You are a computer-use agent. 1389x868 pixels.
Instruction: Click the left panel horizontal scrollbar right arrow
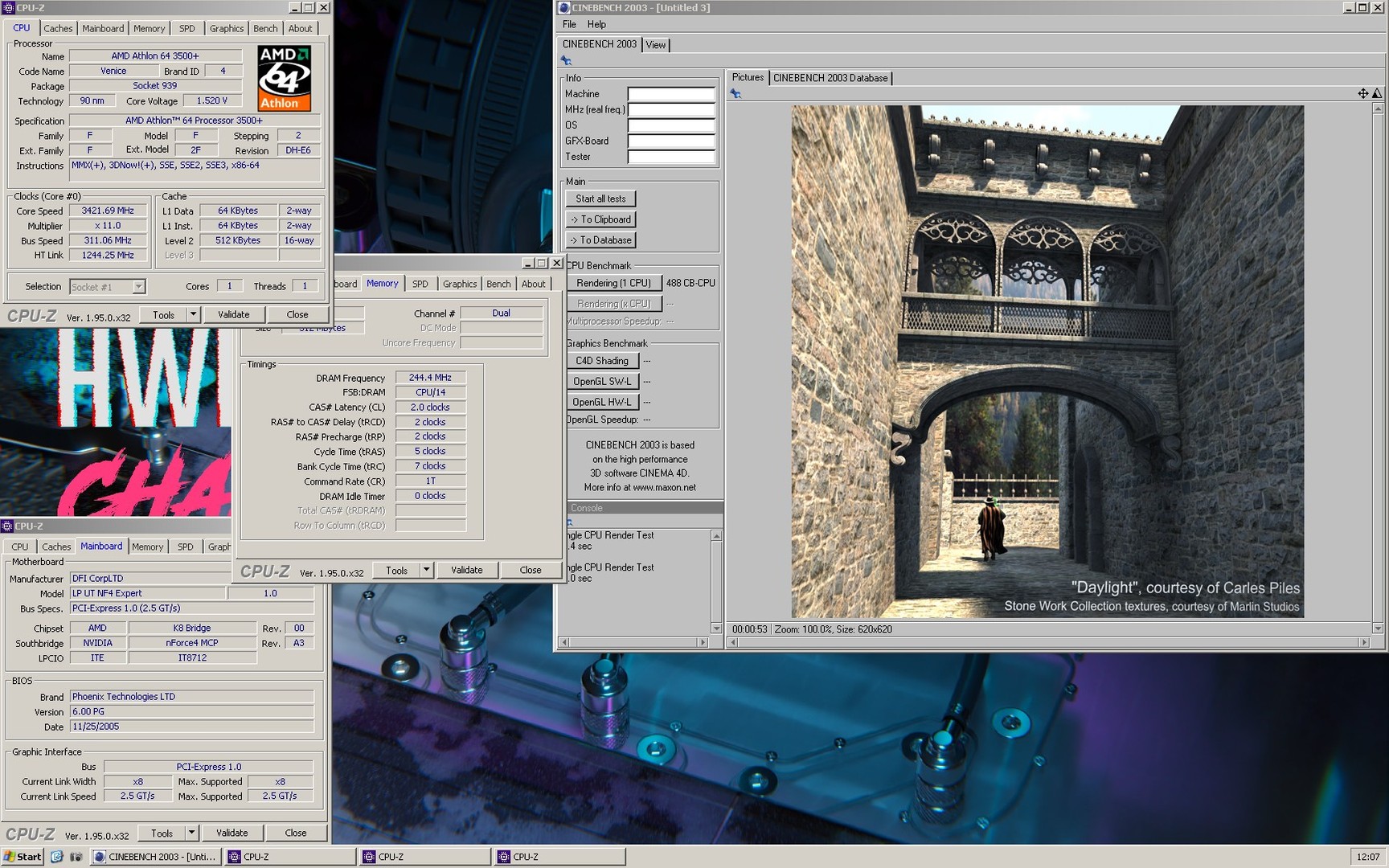click(703, 642)
